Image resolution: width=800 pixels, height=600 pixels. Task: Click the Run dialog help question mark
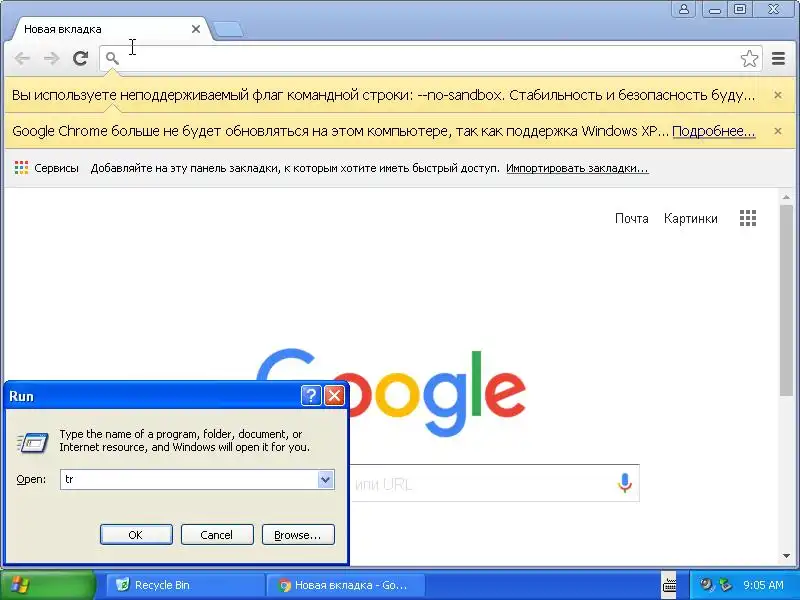click(311, 395)
